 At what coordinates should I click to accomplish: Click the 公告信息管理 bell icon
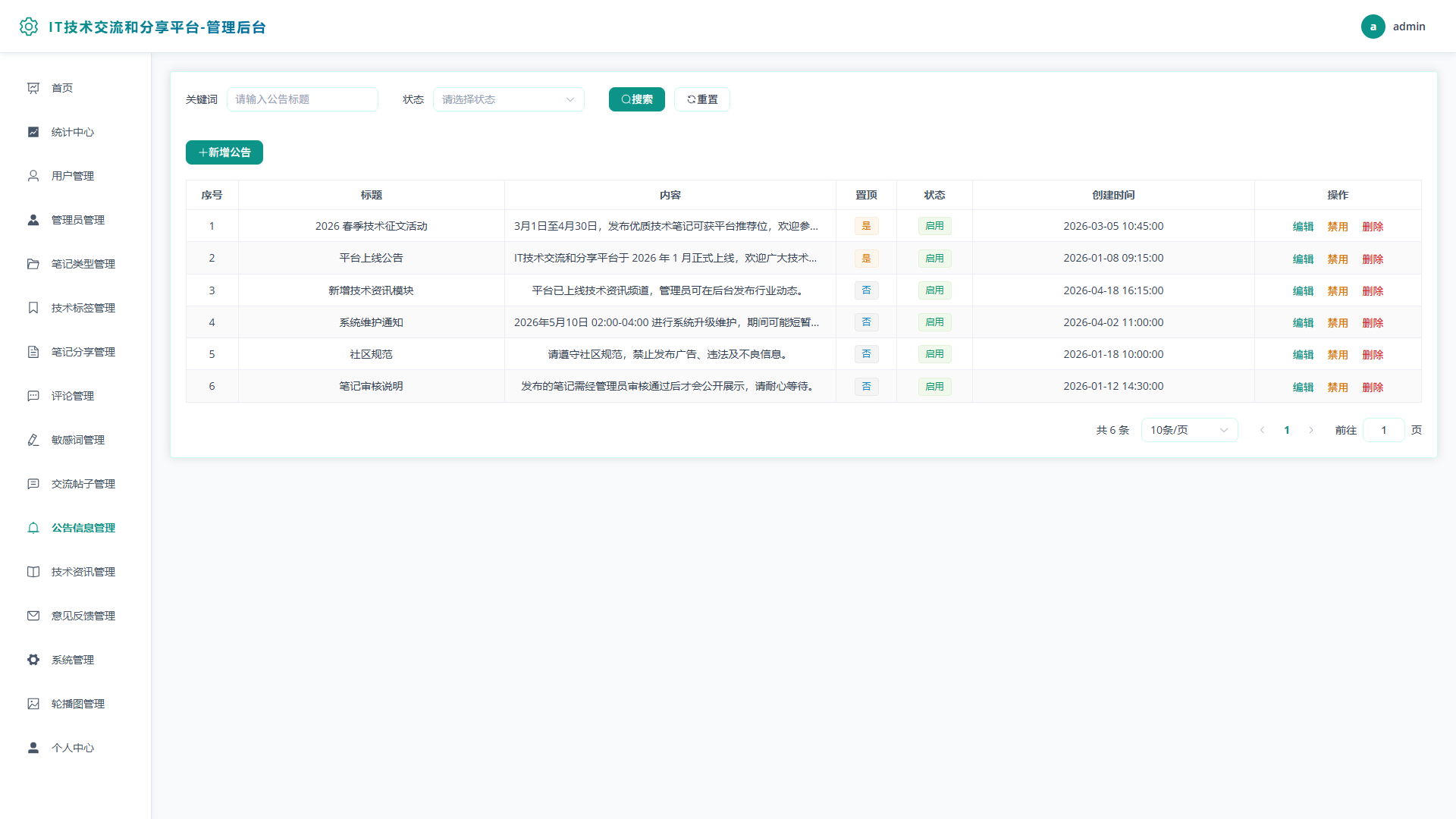pyautogui.click(x=33, y=528)
